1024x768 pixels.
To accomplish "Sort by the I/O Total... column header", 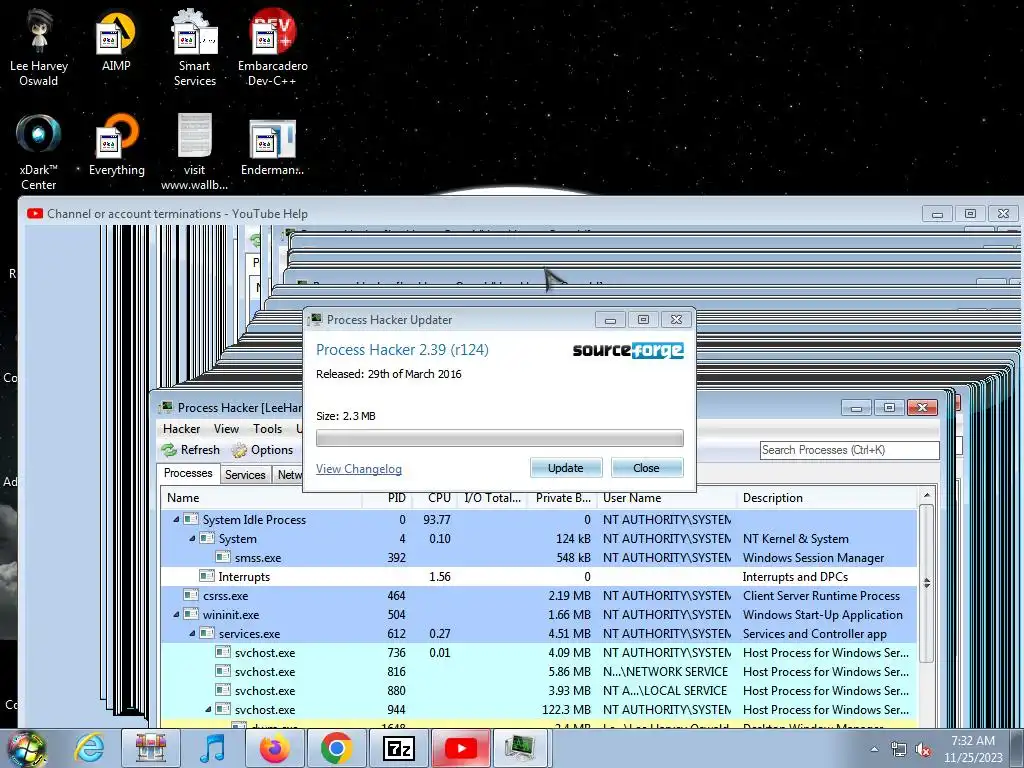I will click(x=492, y=498).
